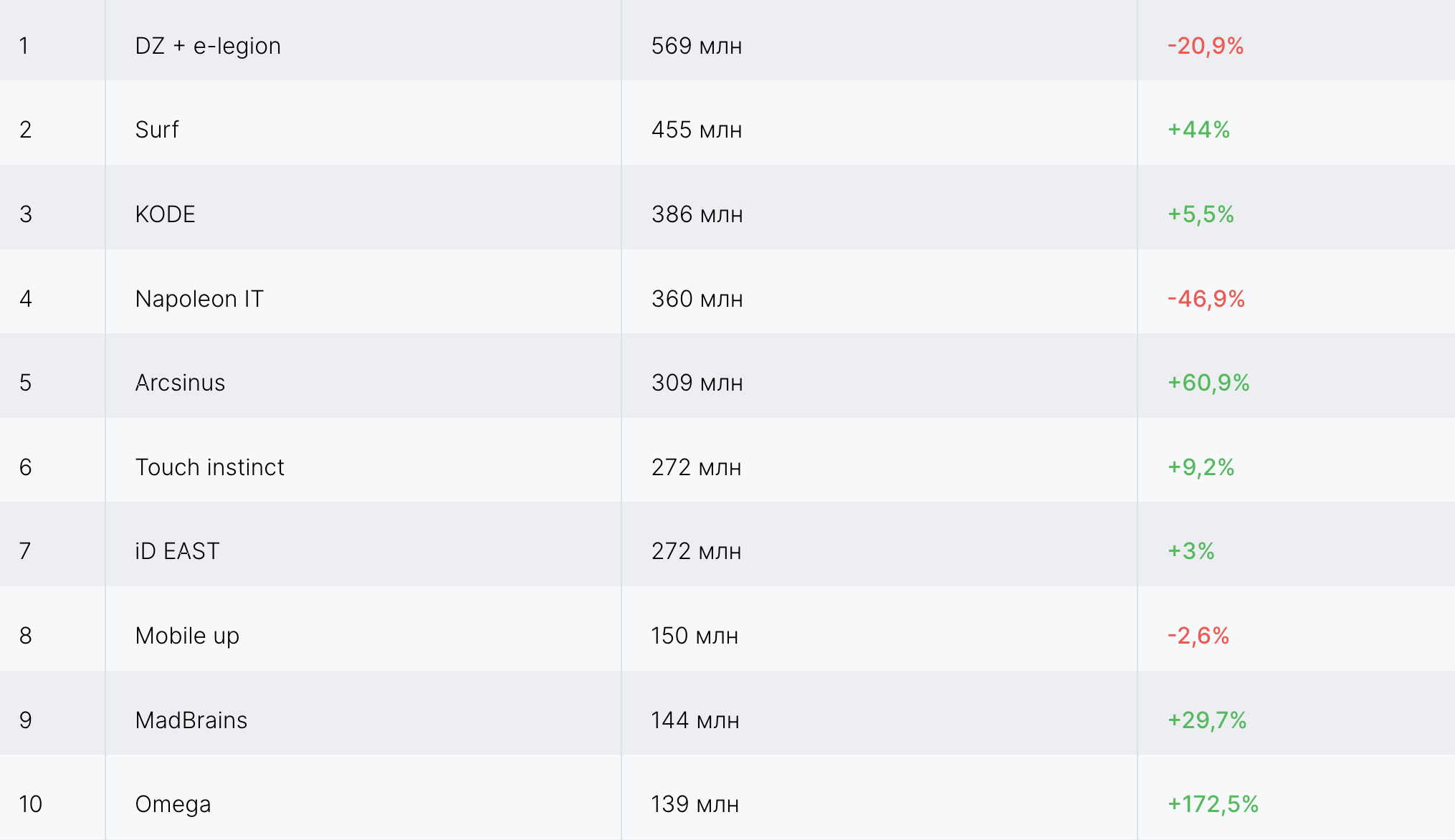Select the Omega company name
This screenshot has width=1455, height=840.
tap(173, 804)
